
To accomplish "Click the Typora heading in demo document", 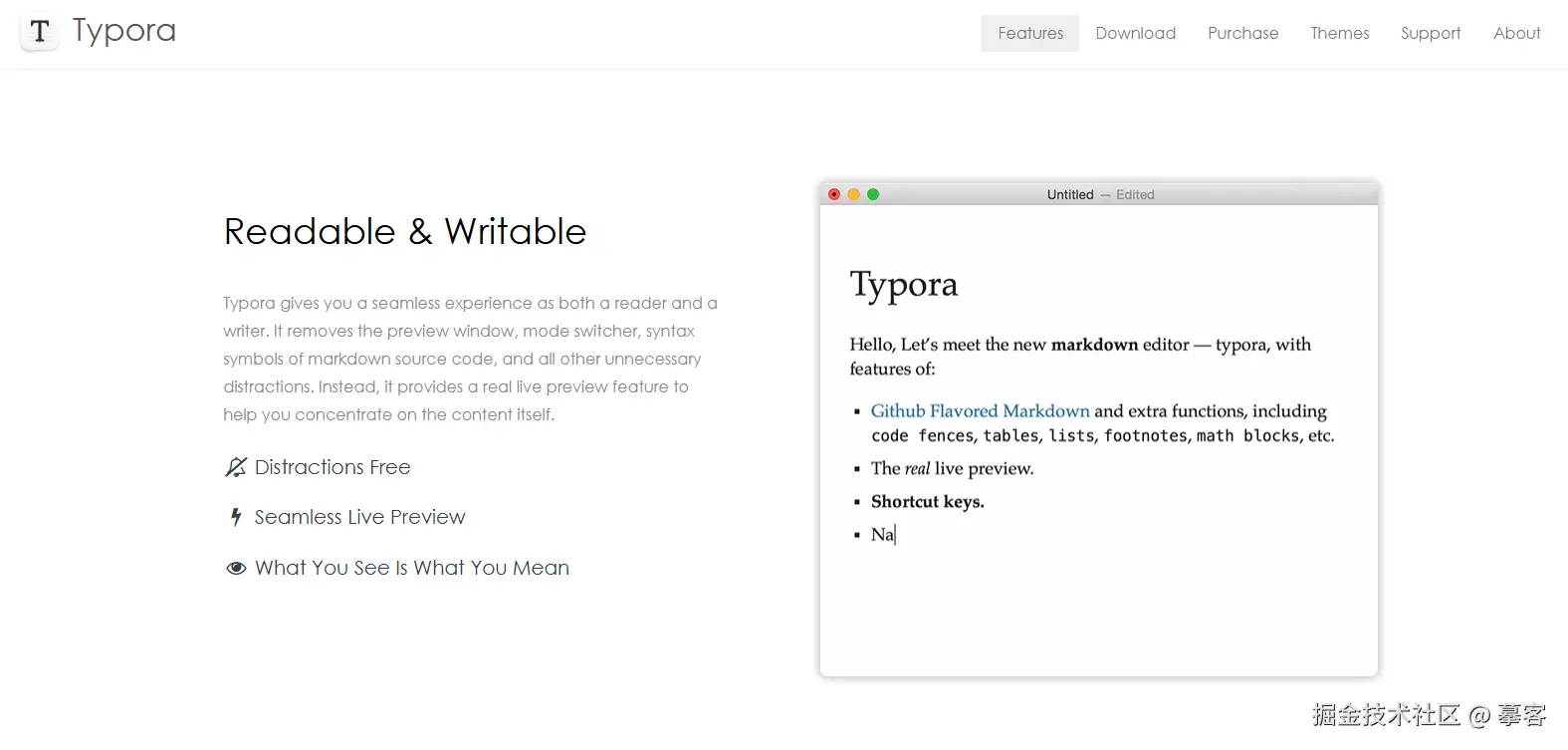I will [904, 285].
